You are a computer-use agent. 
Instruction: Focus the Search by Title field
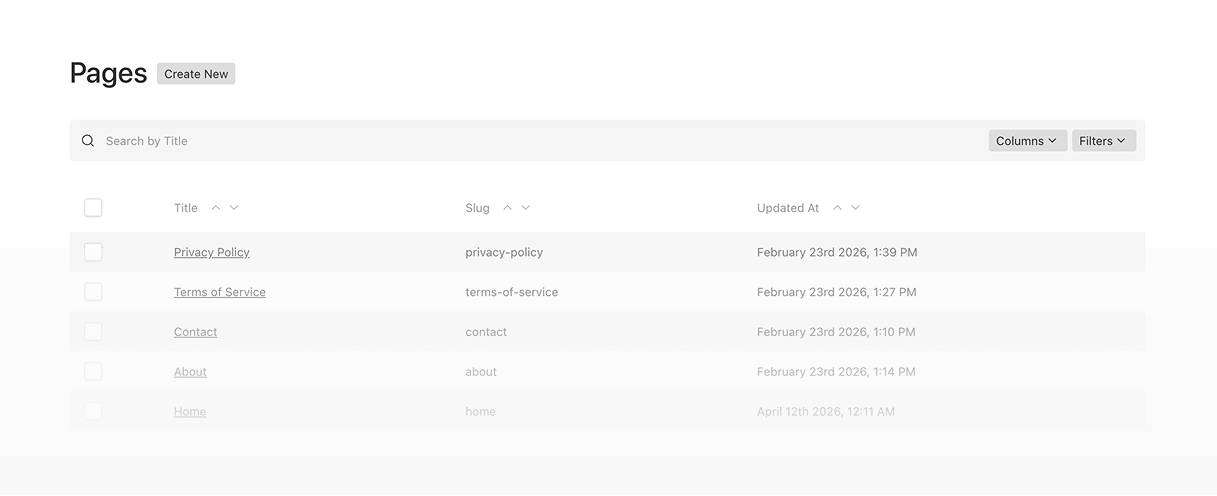pyautogui.click(x=500, y=141)
